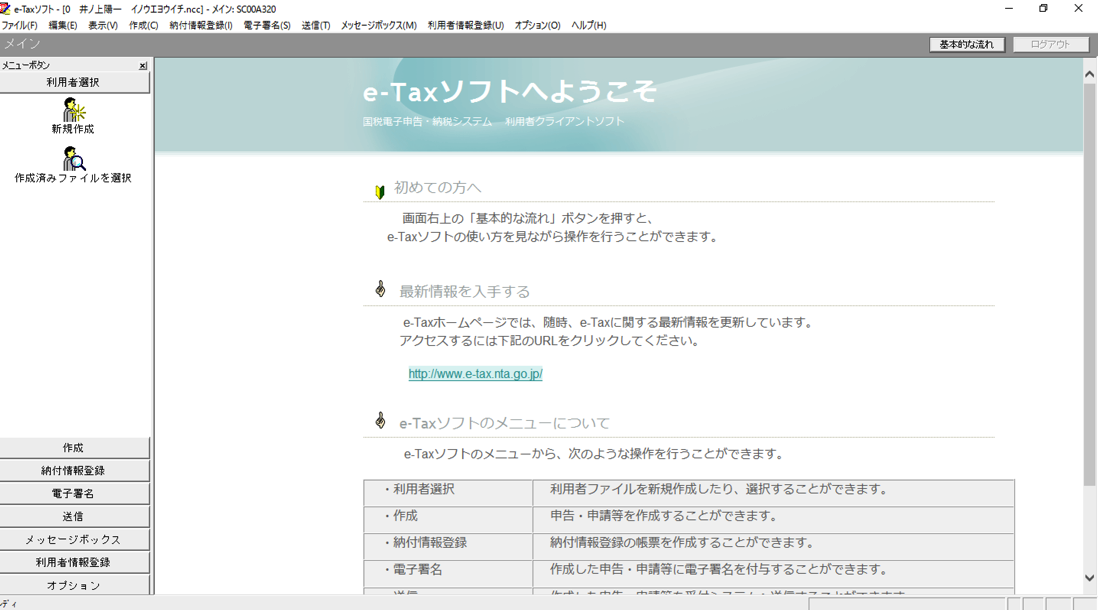Click the e-Taxソフトのメニューについて heading
1098x610 pixels.
coord(505,424)
